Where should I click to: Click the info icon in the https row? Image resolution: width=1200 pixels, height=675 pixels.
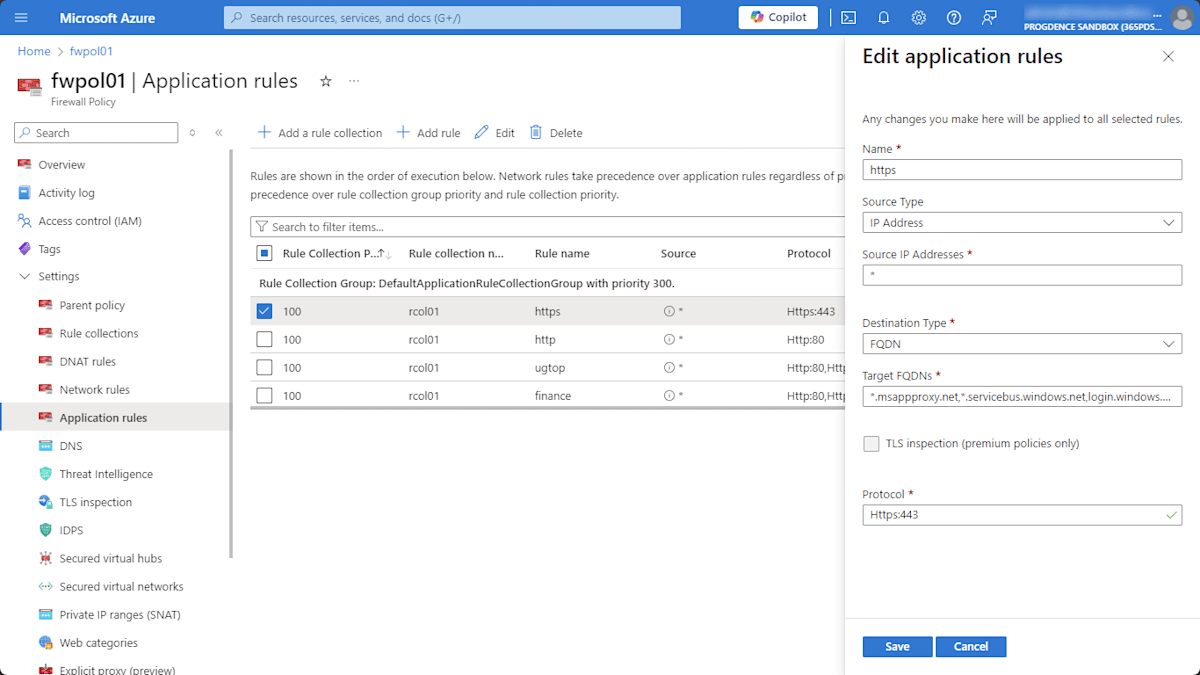[x=669, y=311]
